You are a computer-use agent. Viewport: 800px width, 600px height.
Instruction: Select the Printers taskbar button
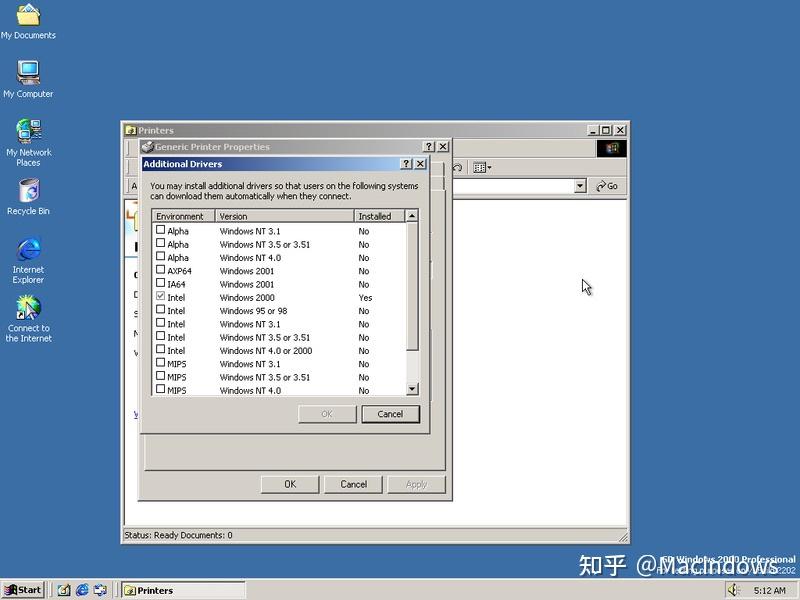(180, 590)
